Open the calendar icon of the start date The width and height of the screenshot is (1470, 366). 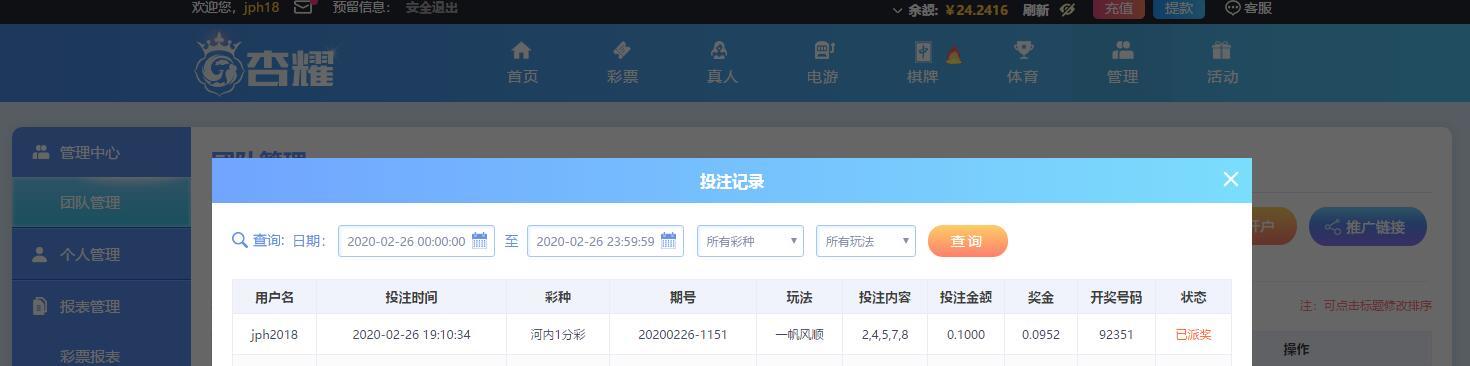479,240
